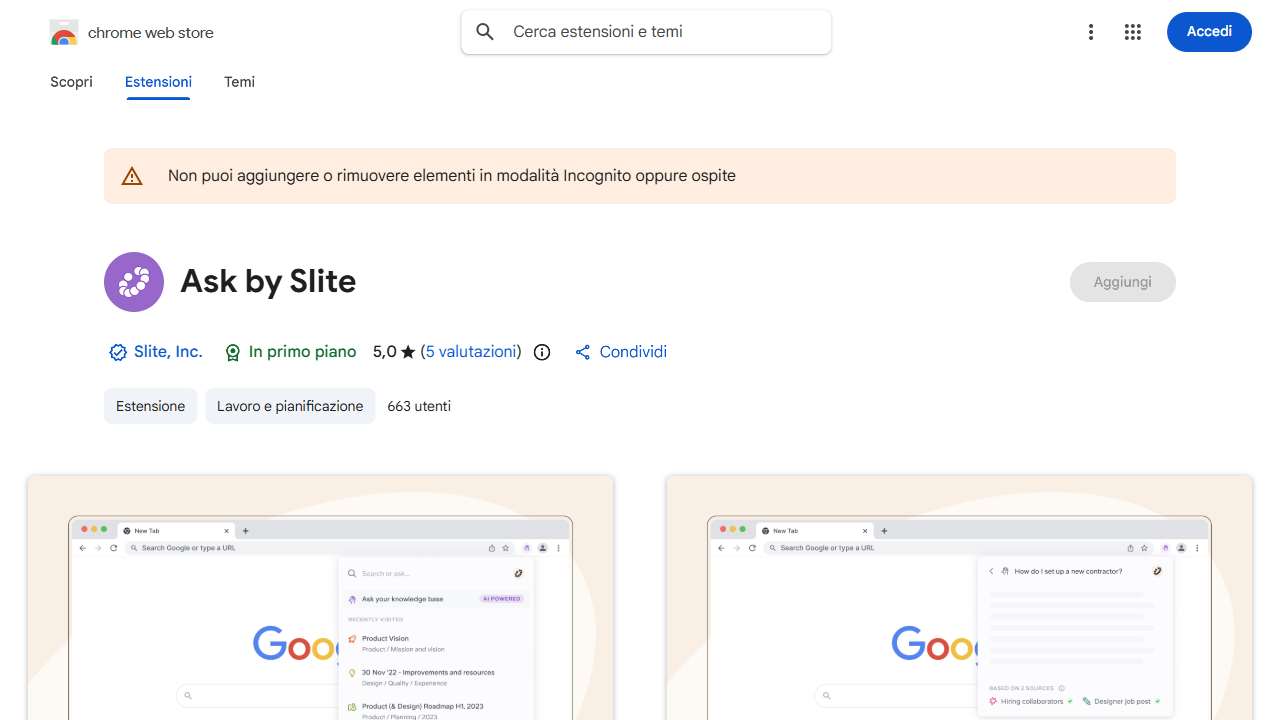Click the search magnifier icon

tap(485, 32)
